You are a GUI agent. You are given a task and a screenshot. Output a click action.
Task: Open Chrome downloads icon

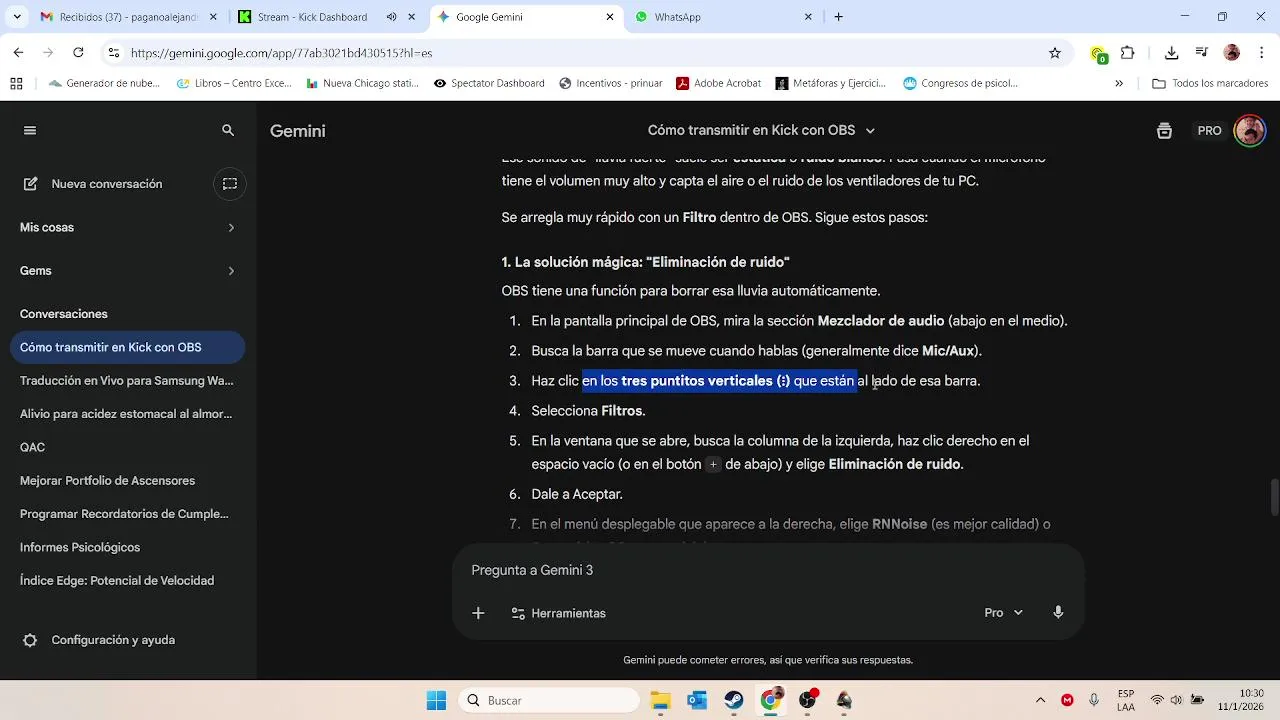coord(1172,53)
